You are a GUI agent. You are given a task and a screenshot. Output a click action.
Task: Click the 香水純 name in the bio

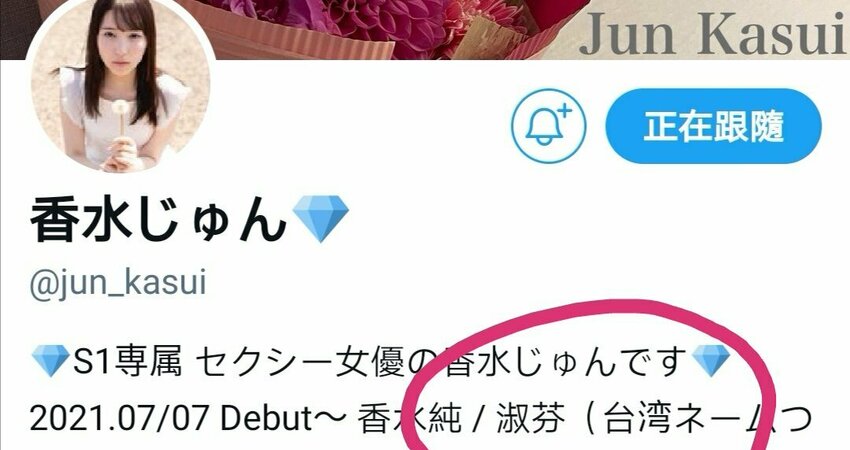pyautogui.click(x=409, y=419)
